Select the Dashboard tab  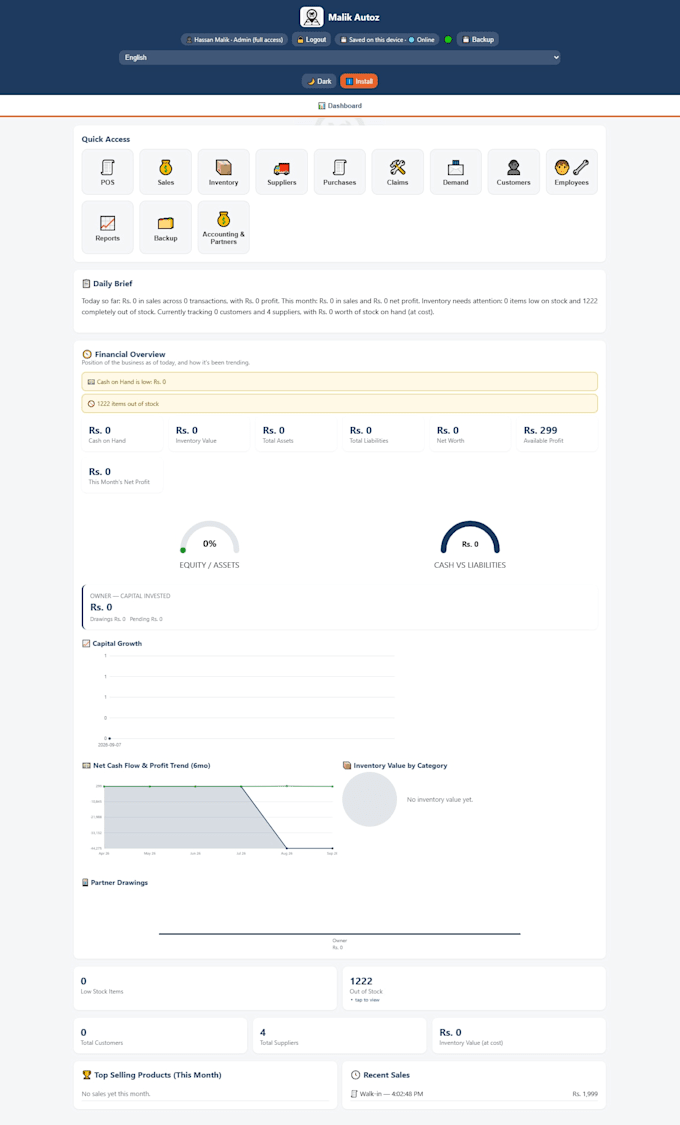click(340, 105)
